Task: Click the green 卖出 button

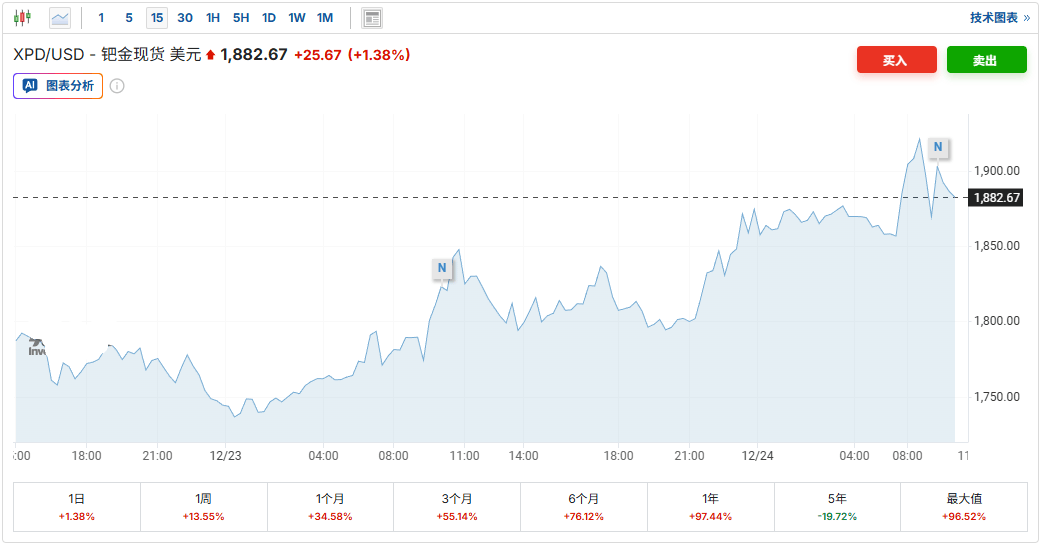Action: pyautogui.click(x=986, y=60)
